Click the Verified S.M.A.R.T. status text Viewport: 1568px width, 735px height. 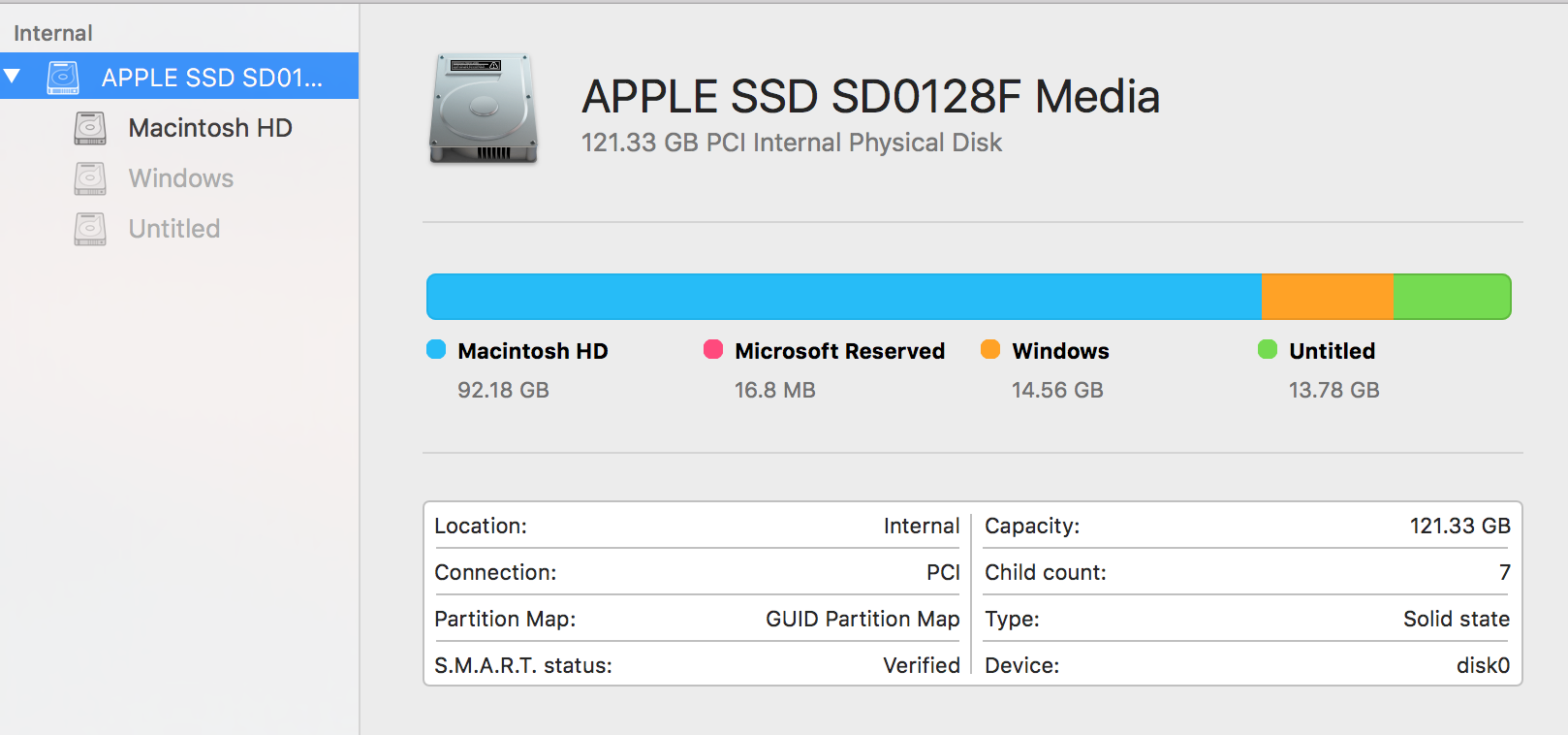coord(920,665)
